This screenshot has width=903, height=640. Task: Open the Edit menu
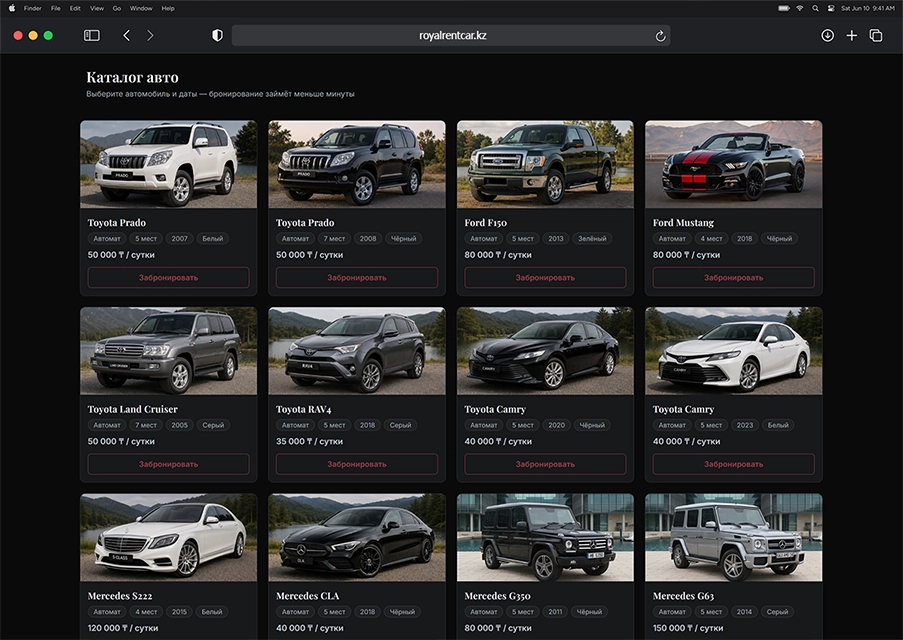(75, 8)
